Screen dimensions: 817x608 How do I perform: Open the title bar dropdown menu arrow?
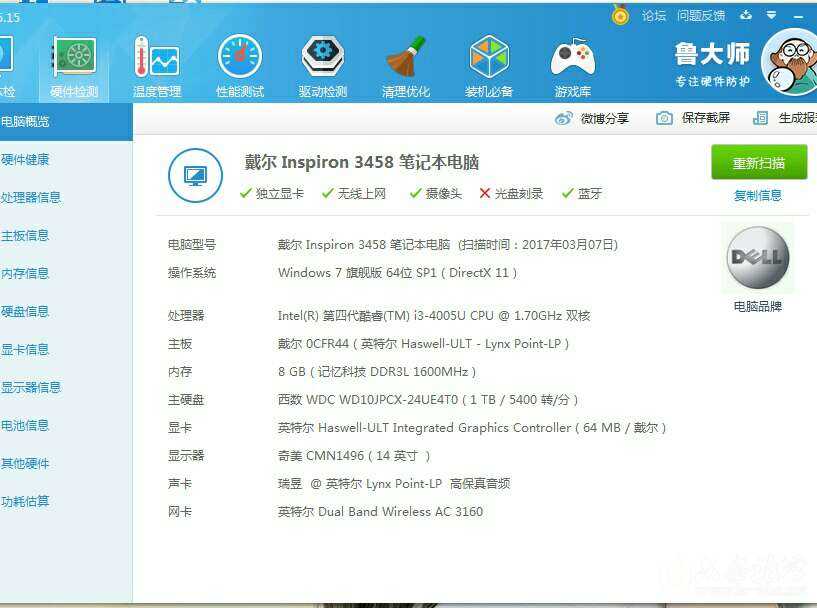pyautogui.click(x=771, y=15)
